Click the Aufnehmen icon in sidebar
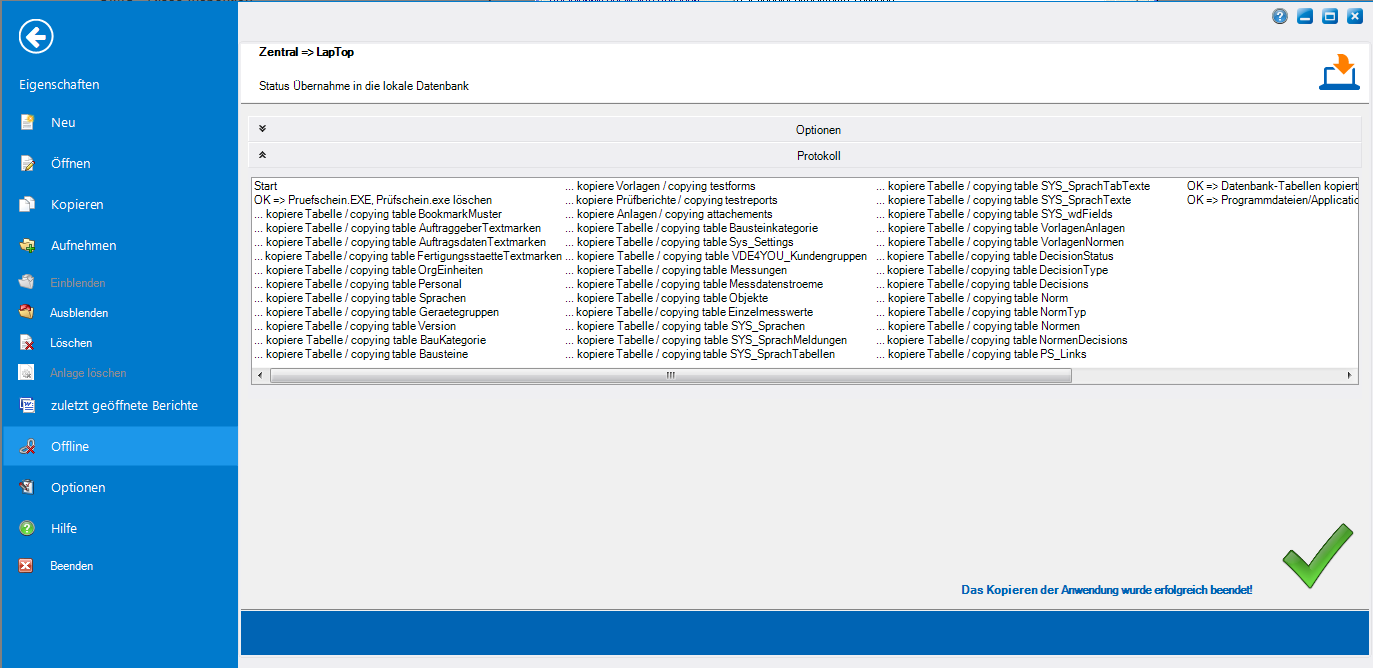 coord(28,246)
